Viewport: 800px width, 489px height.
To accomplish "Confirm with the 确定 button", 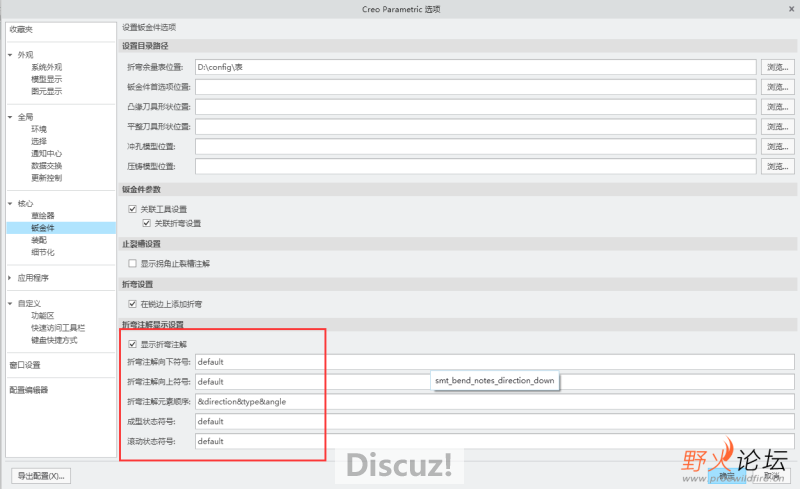I will [x=727, y=476].
